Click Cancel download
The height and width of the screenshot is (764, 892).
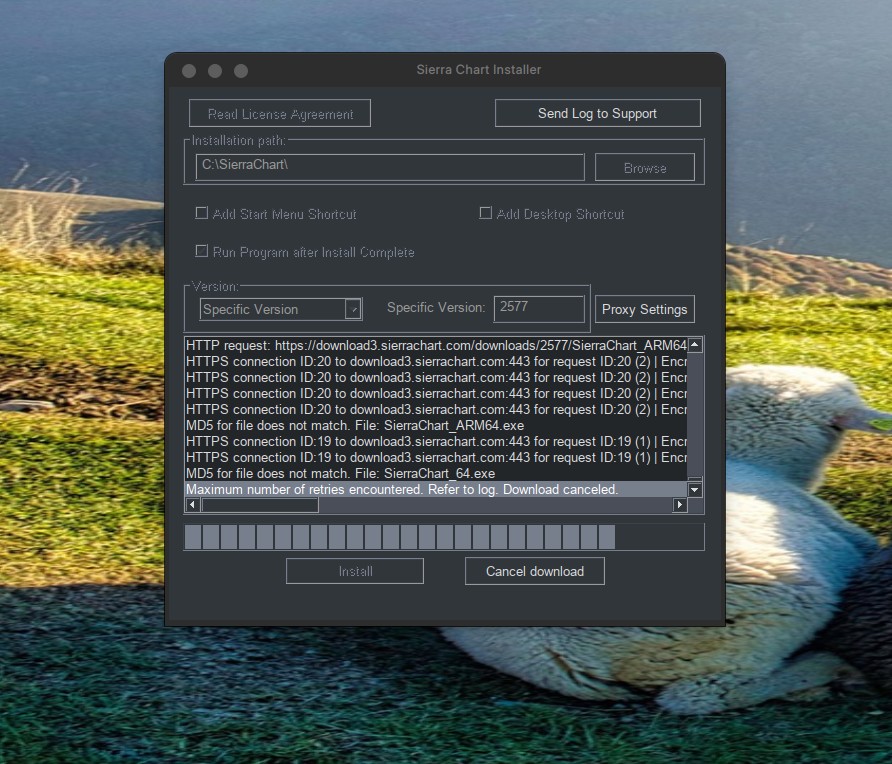click(x=535, y=571)
